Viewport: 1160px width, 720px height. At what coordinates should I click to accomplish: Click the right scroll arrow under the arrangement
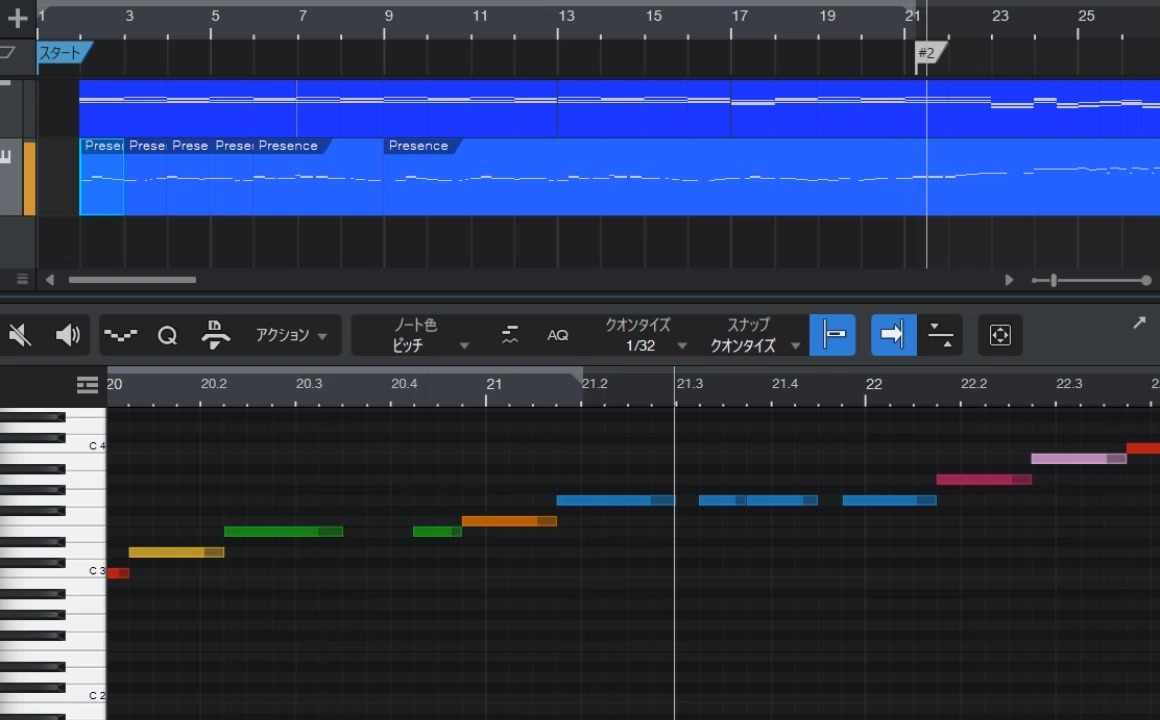1009,280
